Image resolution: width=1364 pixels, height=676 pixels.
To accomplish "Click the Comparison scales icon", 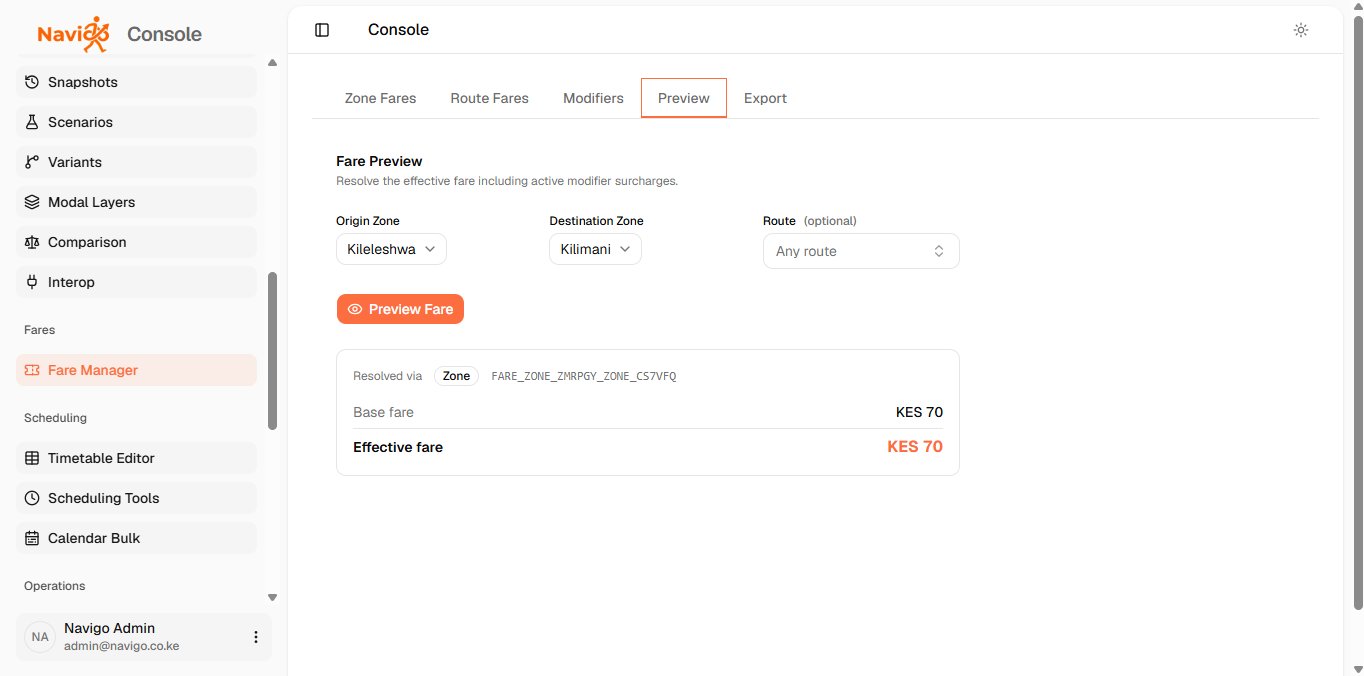I will pyautogui.click(x=32, y=242).
